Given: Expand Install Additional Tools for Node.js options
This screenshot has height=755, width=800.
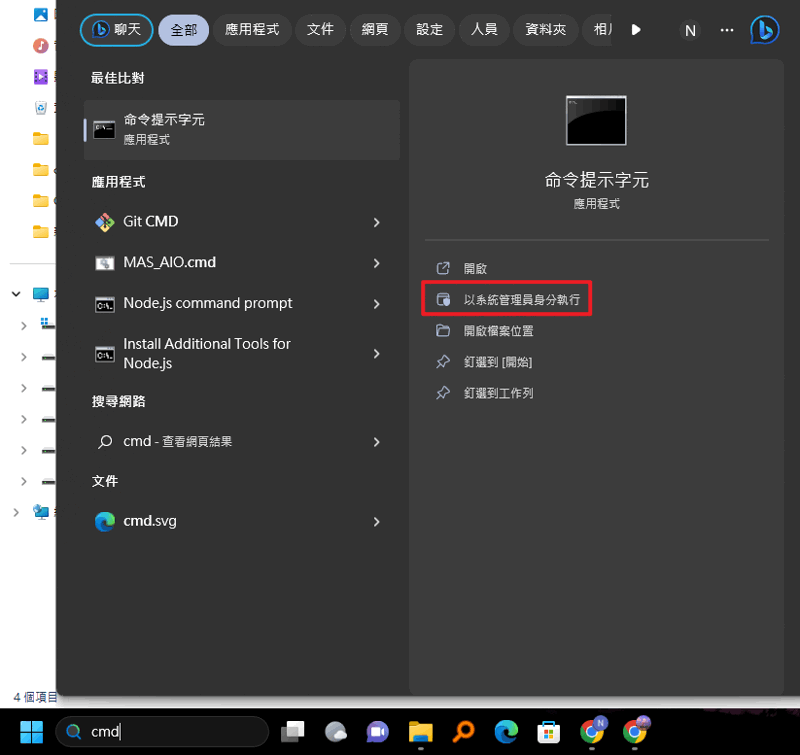Looking at the screenshot, I should [x=377, y=354].
